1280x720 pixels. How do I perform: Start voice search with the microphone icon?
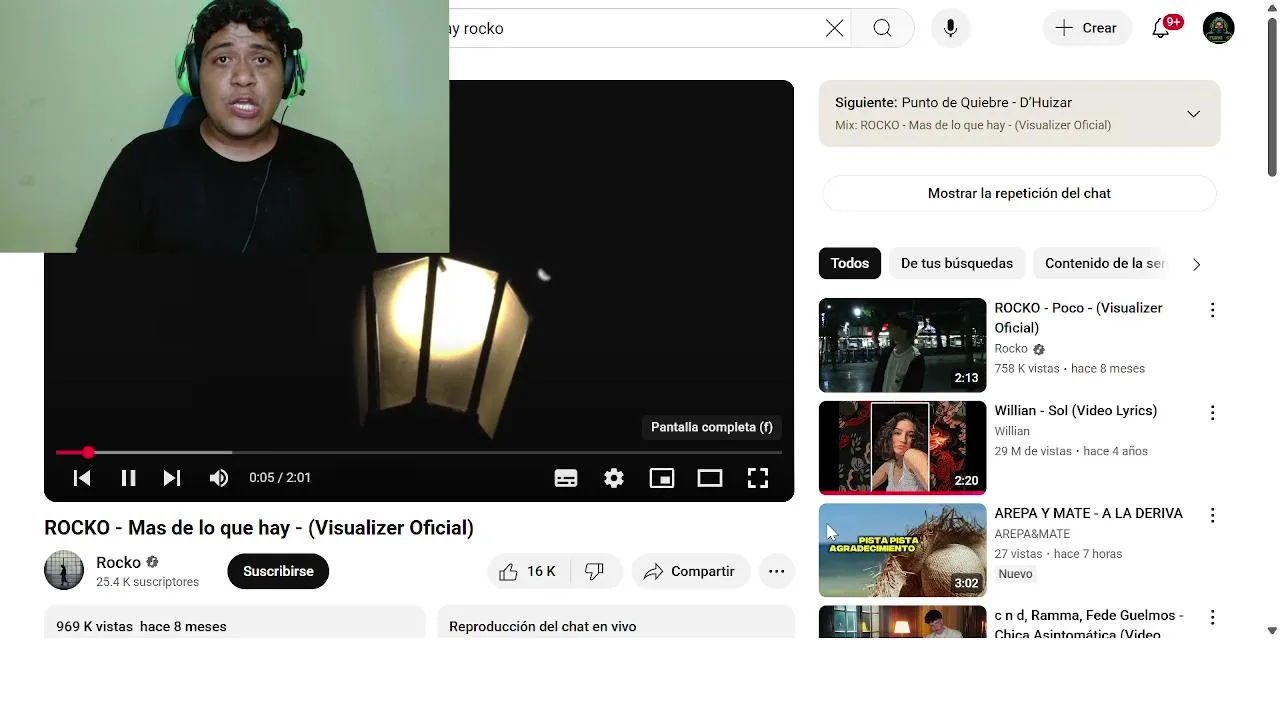click(x=950, y=28)
